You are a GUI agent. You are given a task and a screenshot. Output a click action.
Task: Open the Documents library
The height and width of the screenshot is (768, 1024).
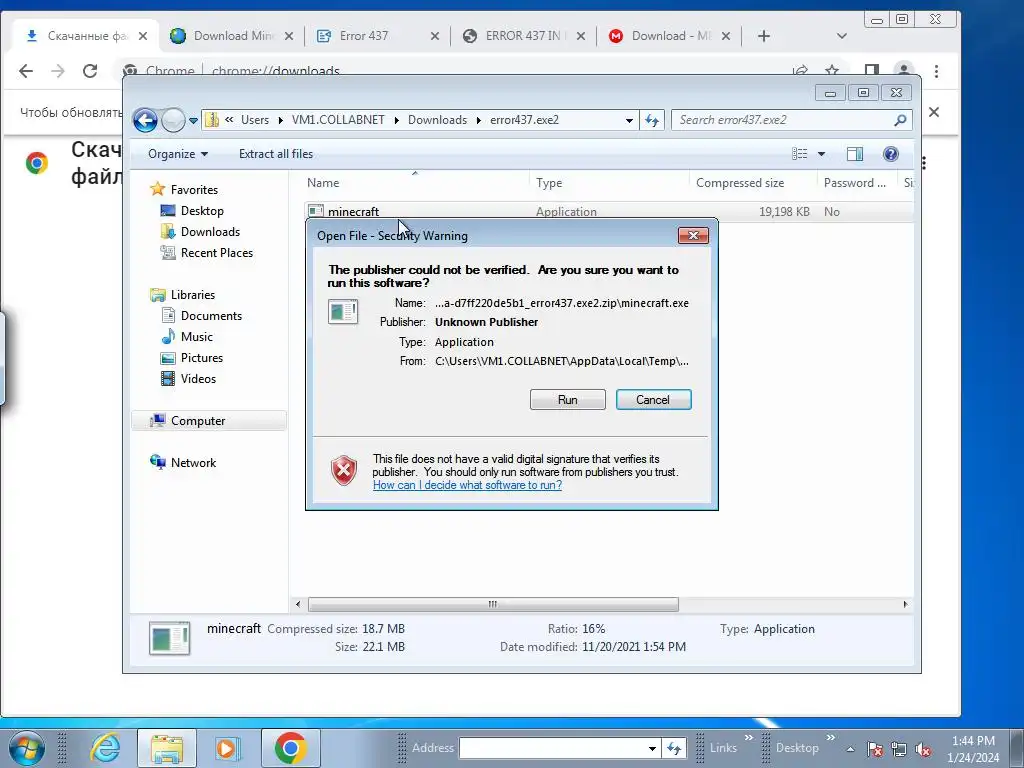[x=211, y=316]
